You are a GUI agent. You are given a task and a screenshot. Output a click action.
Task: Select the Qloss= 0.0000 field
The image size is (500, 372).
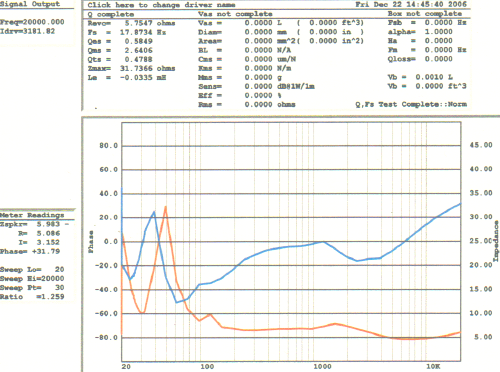pos(420,59)
